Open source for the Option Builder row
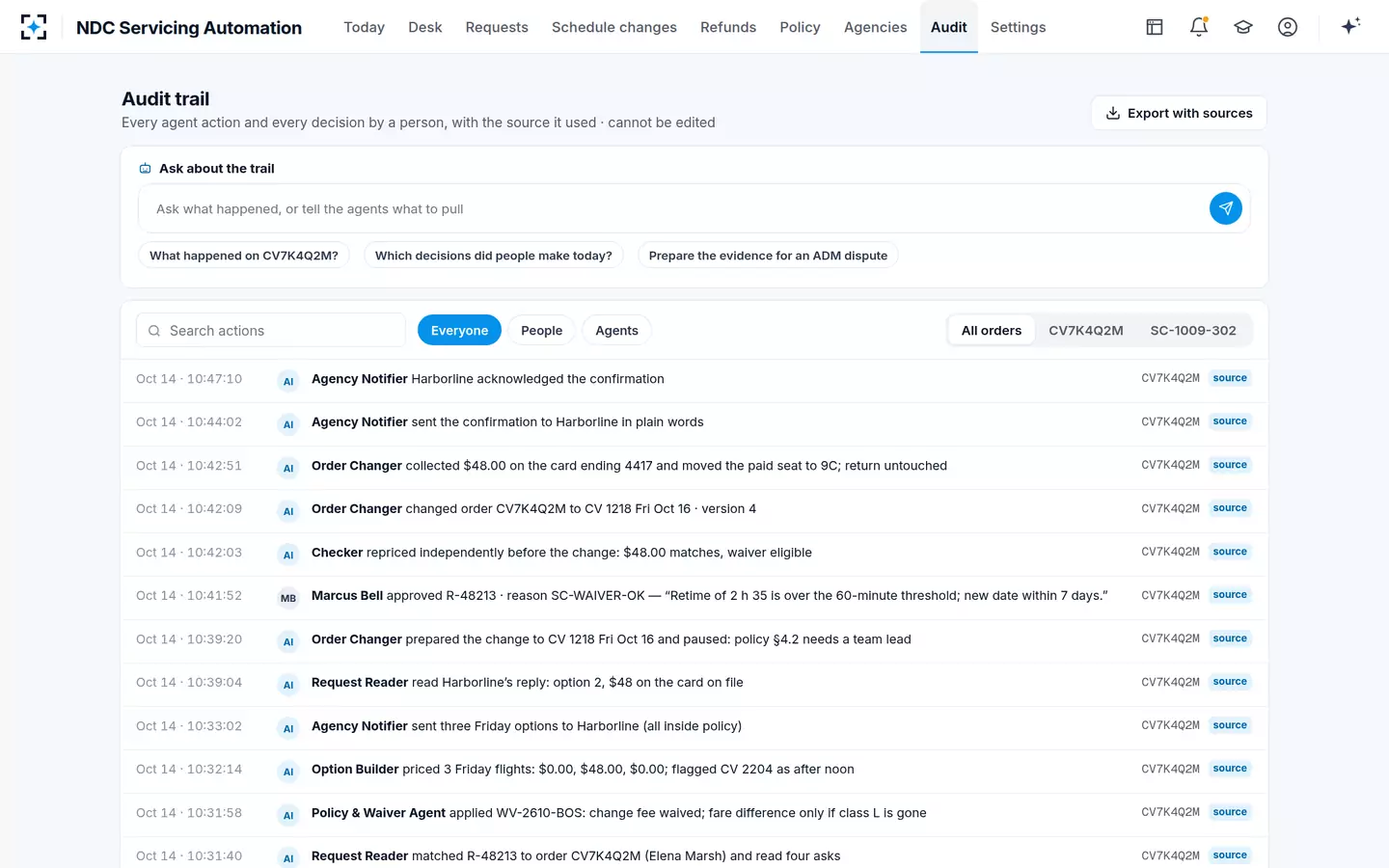 [x=1230, y=769]
